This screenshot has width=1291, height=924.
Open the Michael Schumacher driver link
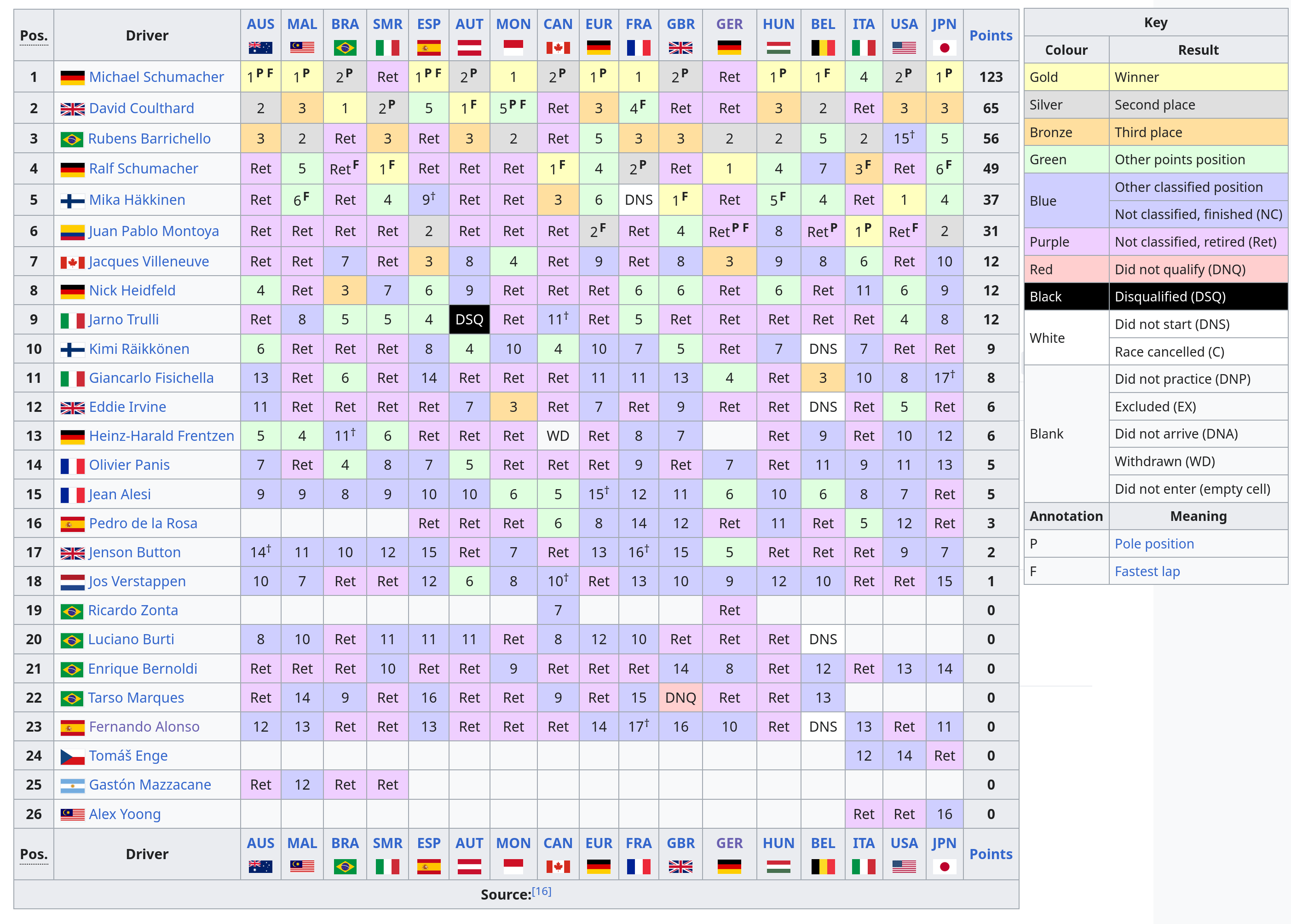(x=156, y=77)
